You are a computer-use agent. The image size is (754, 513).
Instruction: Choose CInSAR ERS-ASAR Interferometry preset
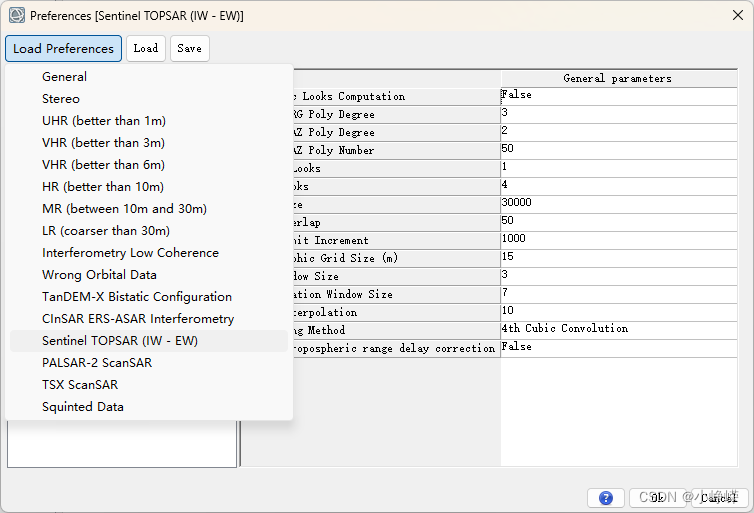(x=149, y=319)
